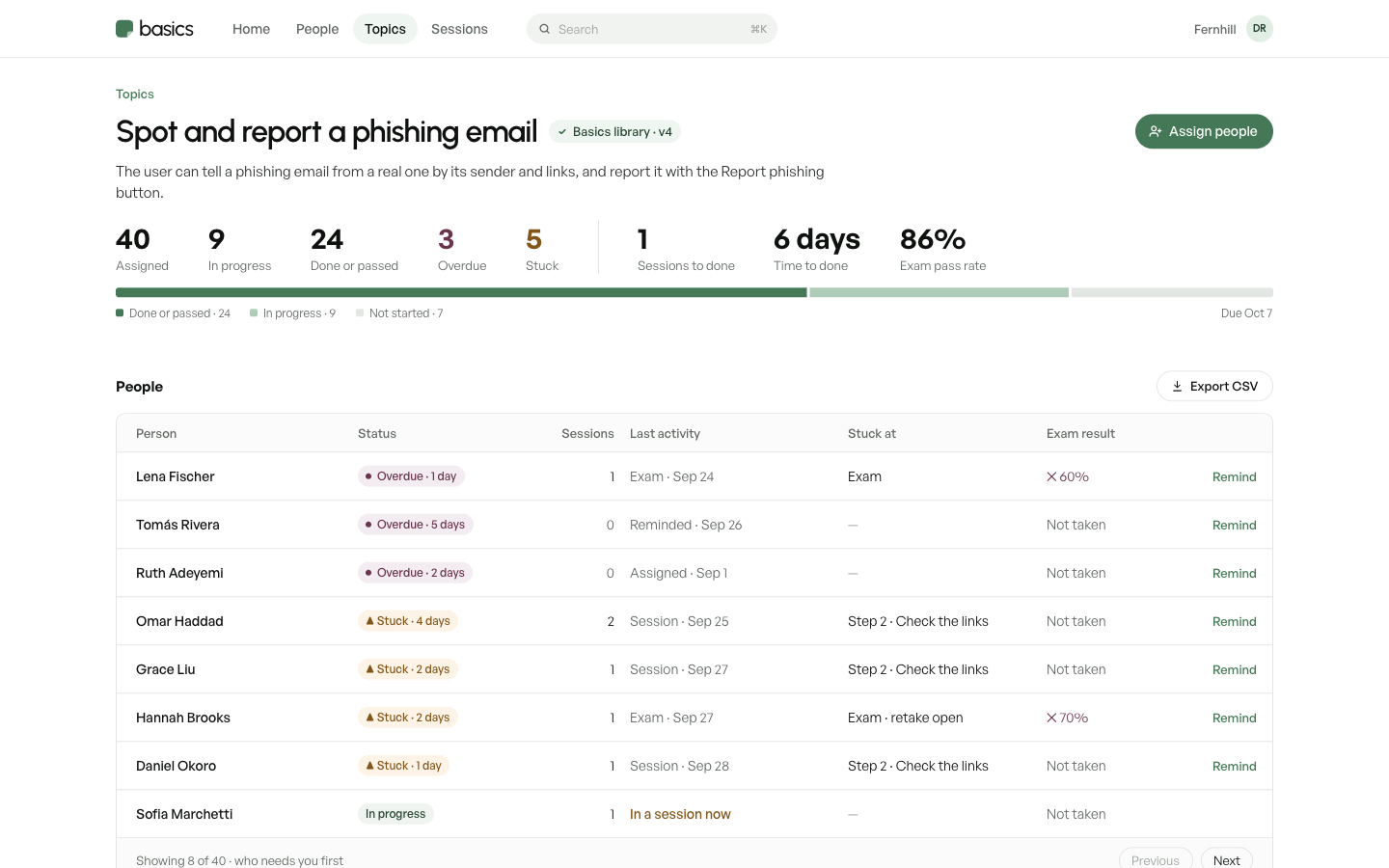1389x868 pixels.
Task: Remind Ruth Adeyemi
Action: click(x=1234, y=573)
